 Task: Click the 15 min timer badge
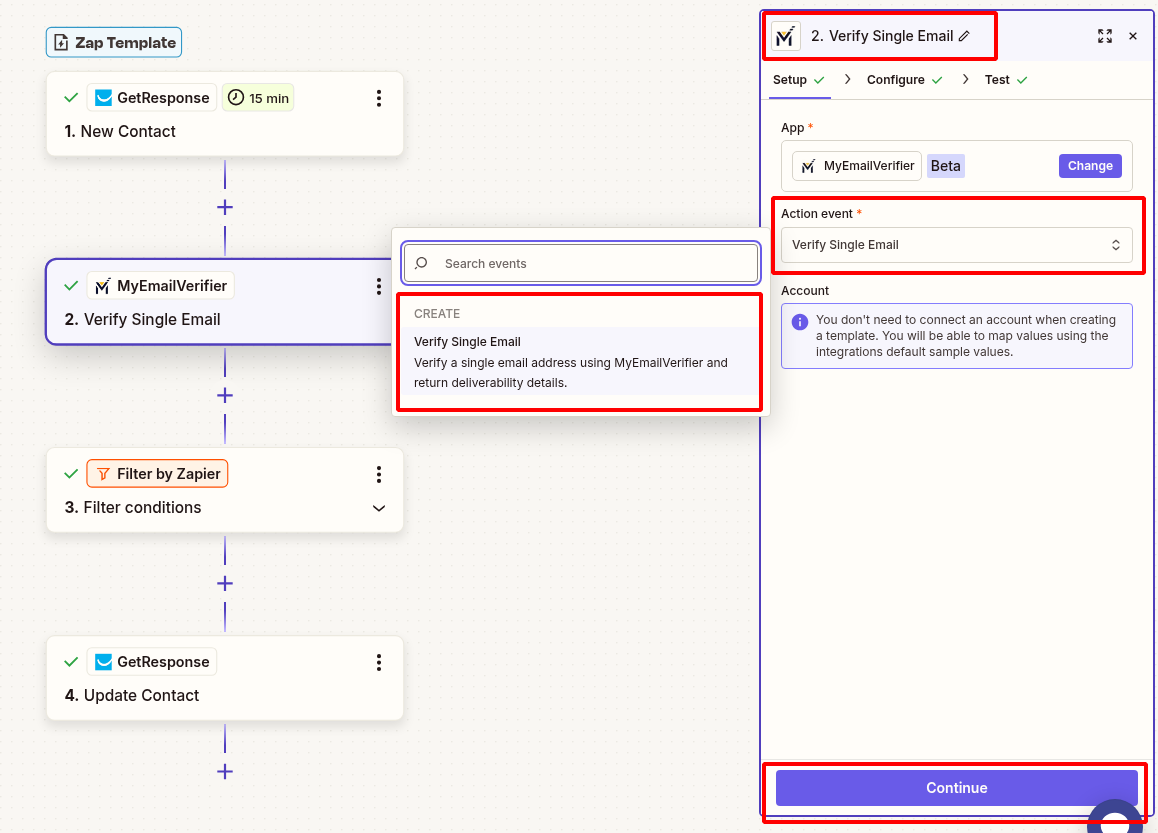[258, 97]
